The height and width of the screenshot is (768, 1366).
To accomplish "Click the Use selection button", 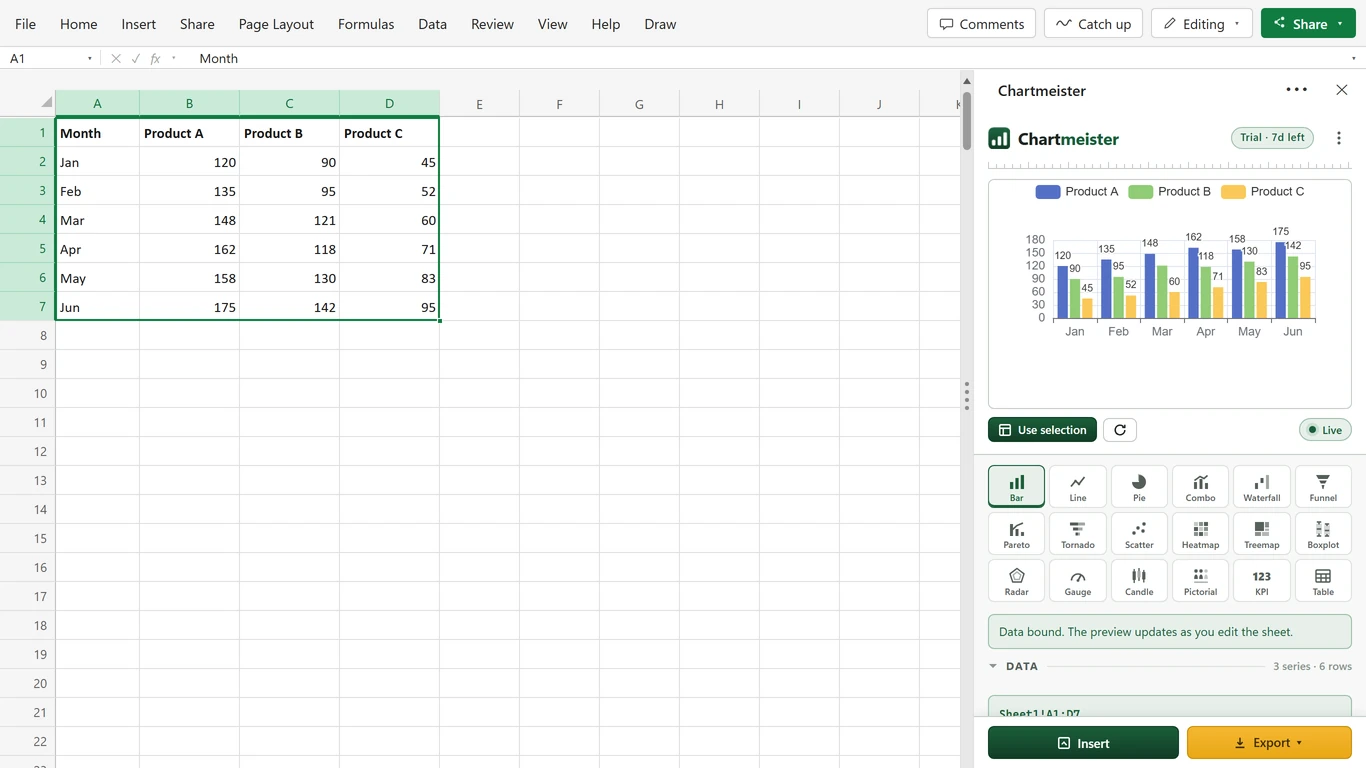I will [1042, 430].
